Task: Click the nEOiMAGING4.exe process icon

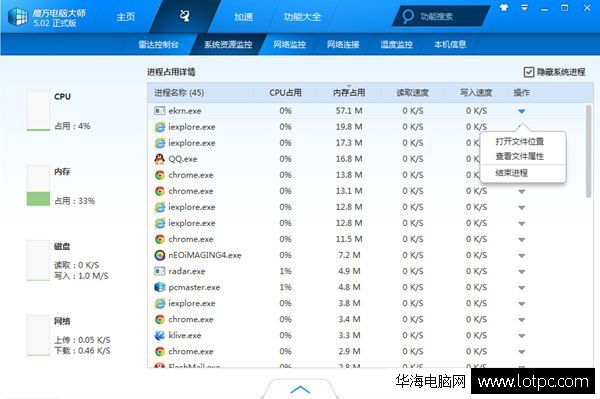Action: coord(160,255)
